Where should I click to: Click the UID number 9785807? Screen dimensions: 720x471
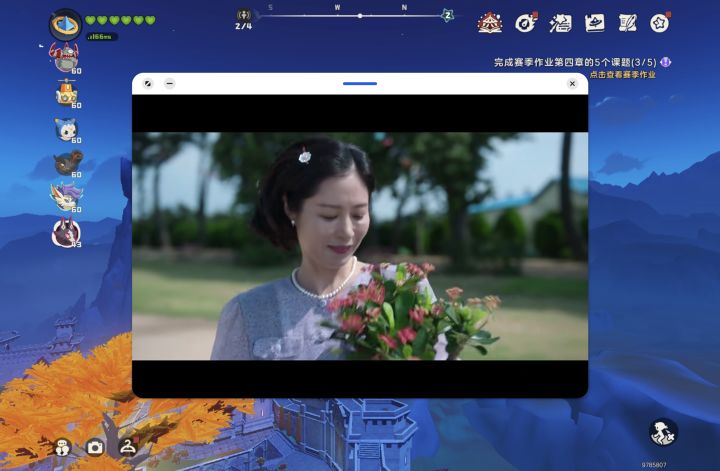[654, 465]
